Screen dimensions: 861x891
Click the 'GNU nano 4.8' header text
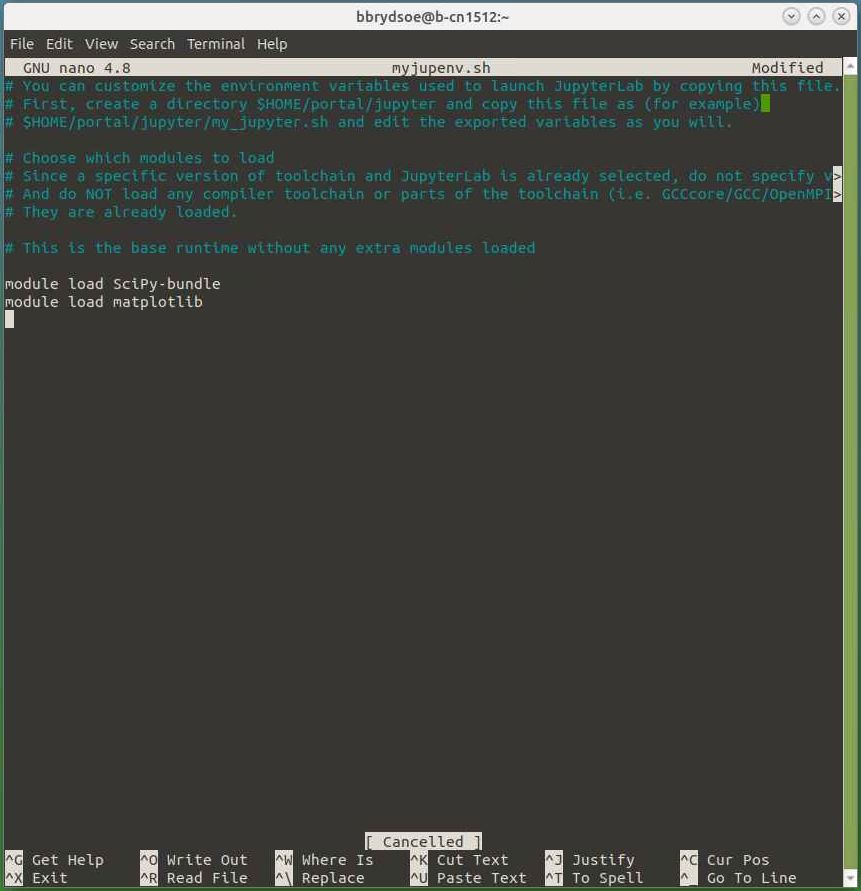tap(77, 68)
